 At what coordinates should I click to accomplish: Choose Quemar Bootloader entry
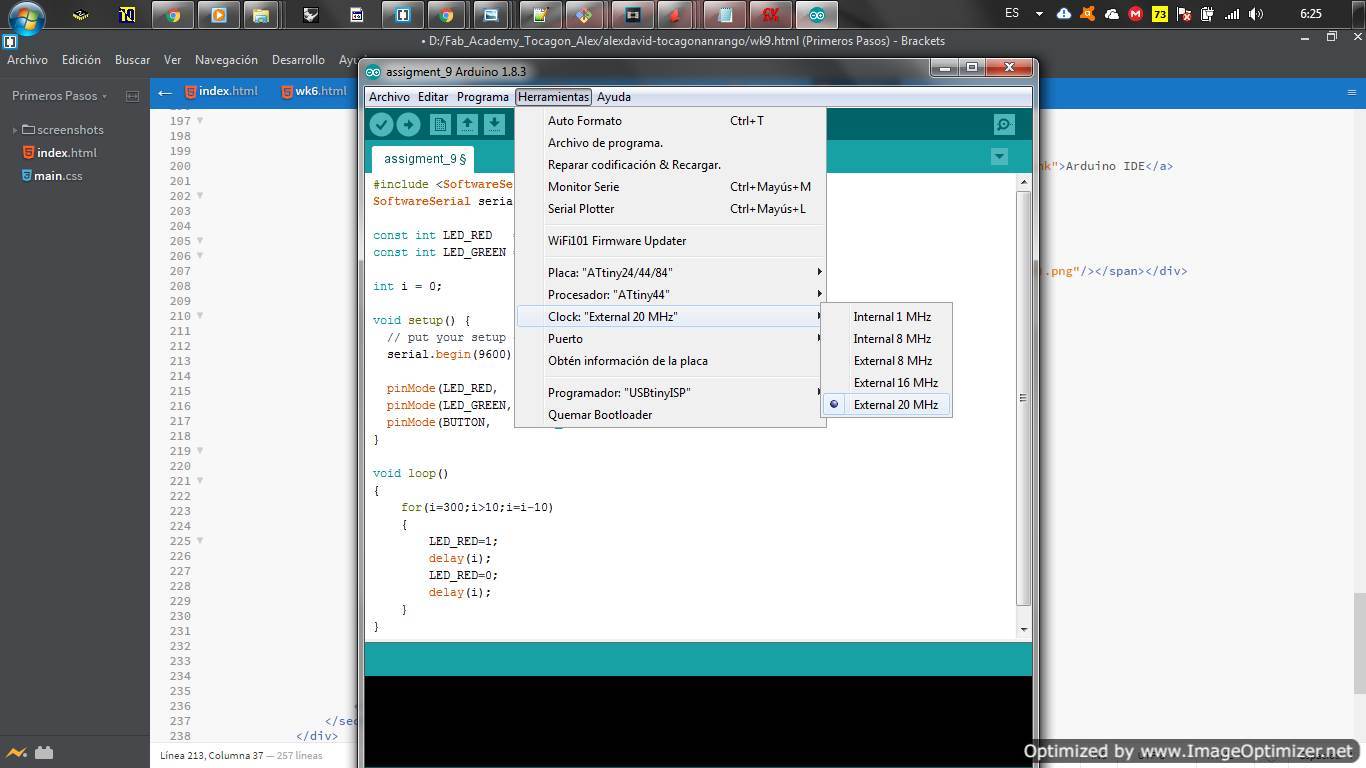(670, 415)
